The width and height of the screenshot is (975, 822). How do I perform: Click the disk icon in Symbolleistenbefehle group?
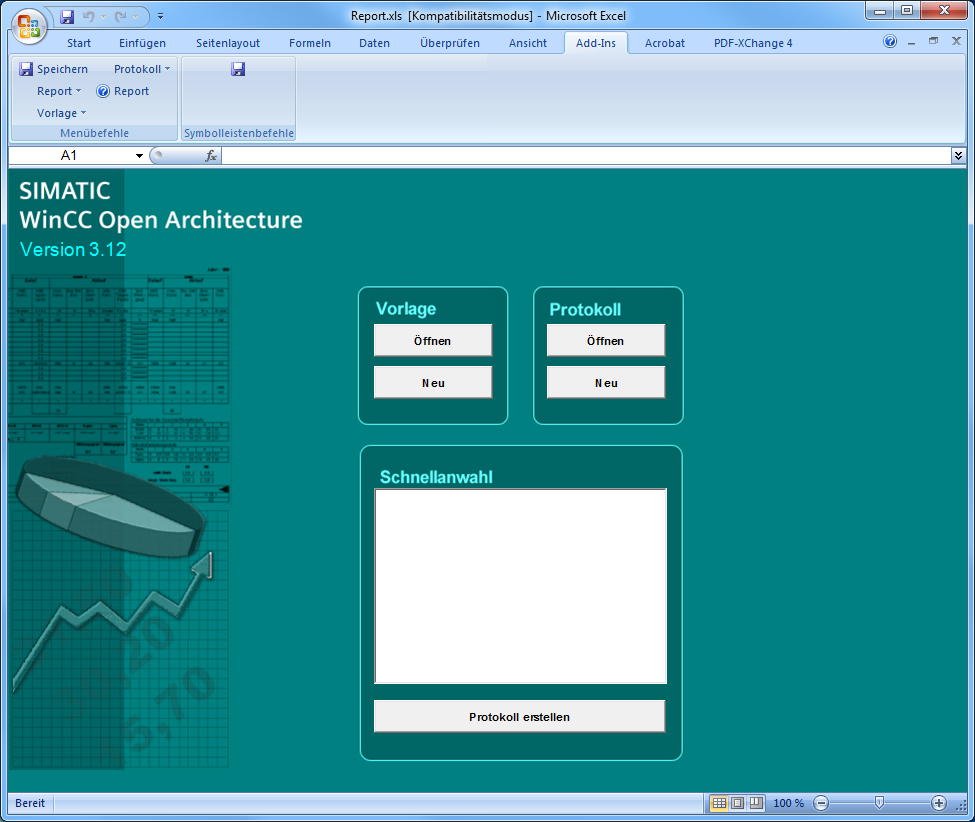pos(238,69)
